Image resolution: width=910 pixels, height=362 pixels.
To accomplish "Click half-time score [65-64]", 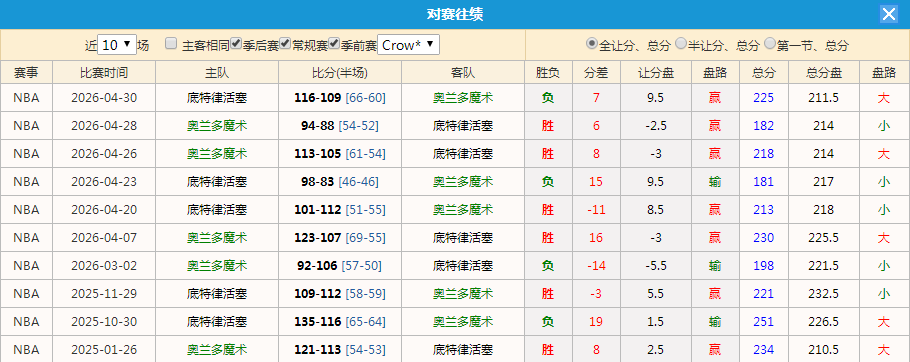I will [365, 321].
